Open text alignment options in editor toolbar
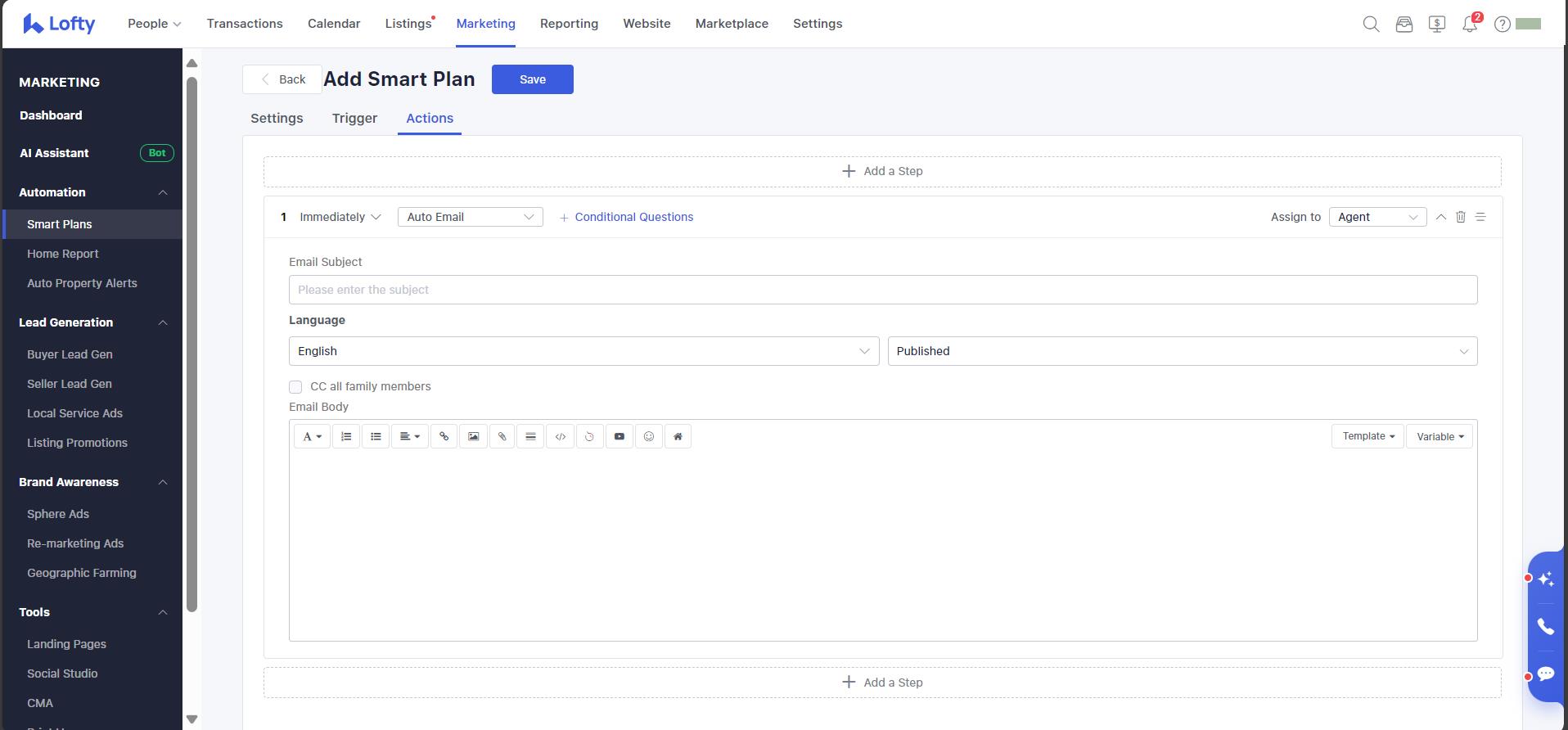Viewport: 1568px width, 730px height. point(409,436)
